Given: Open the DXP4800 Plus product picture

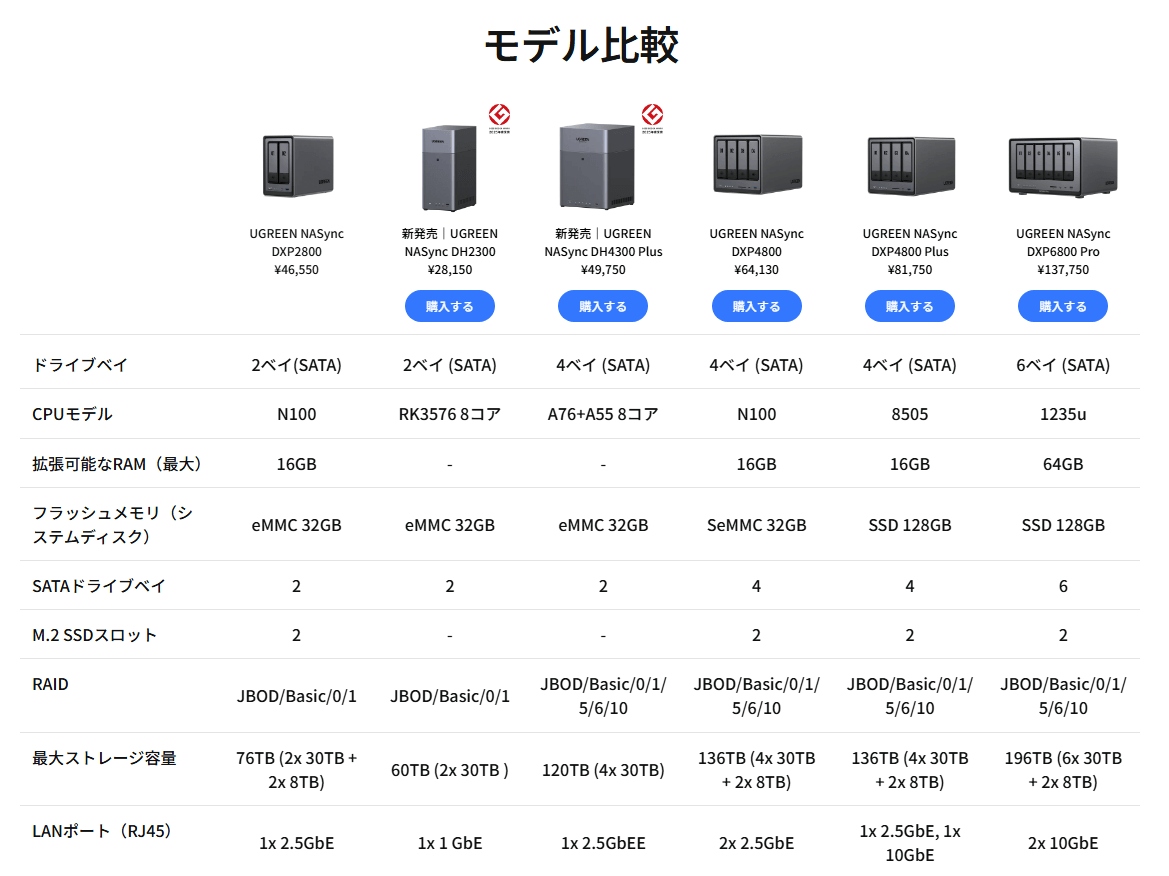Looking at the screenshot, I should click(910, 165).
